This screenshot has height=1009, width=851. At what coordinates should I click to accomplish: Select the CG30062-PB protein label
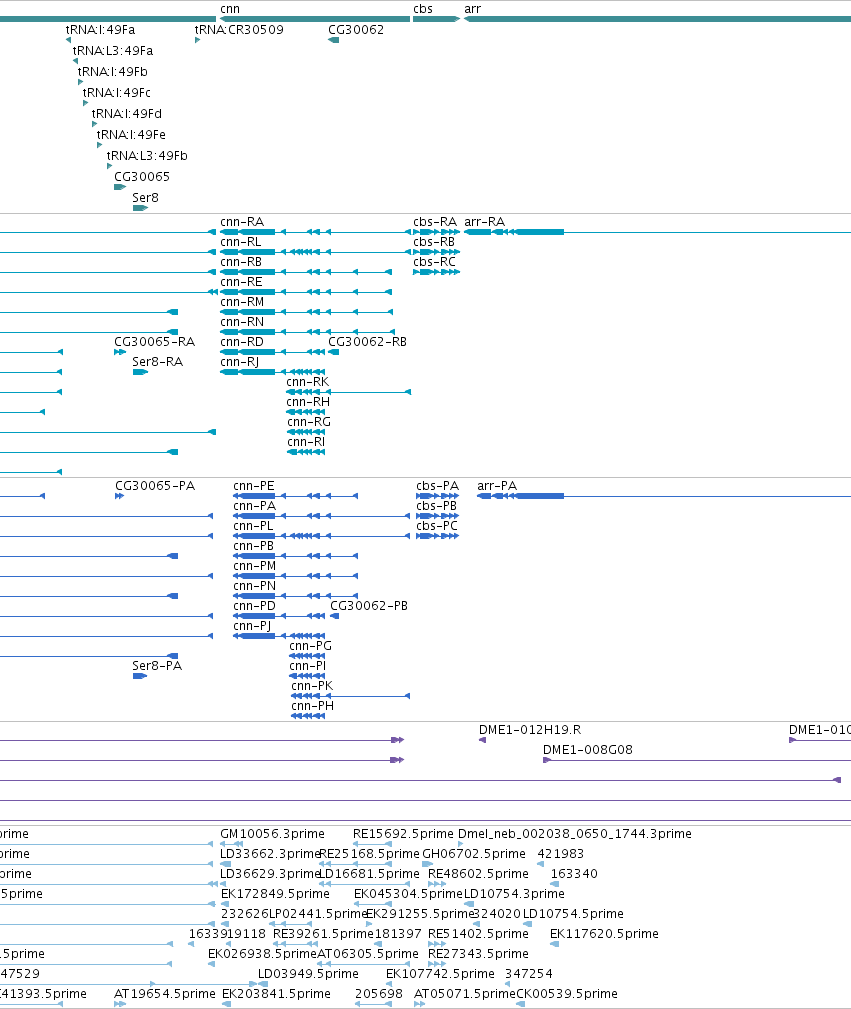coord(369,606)
